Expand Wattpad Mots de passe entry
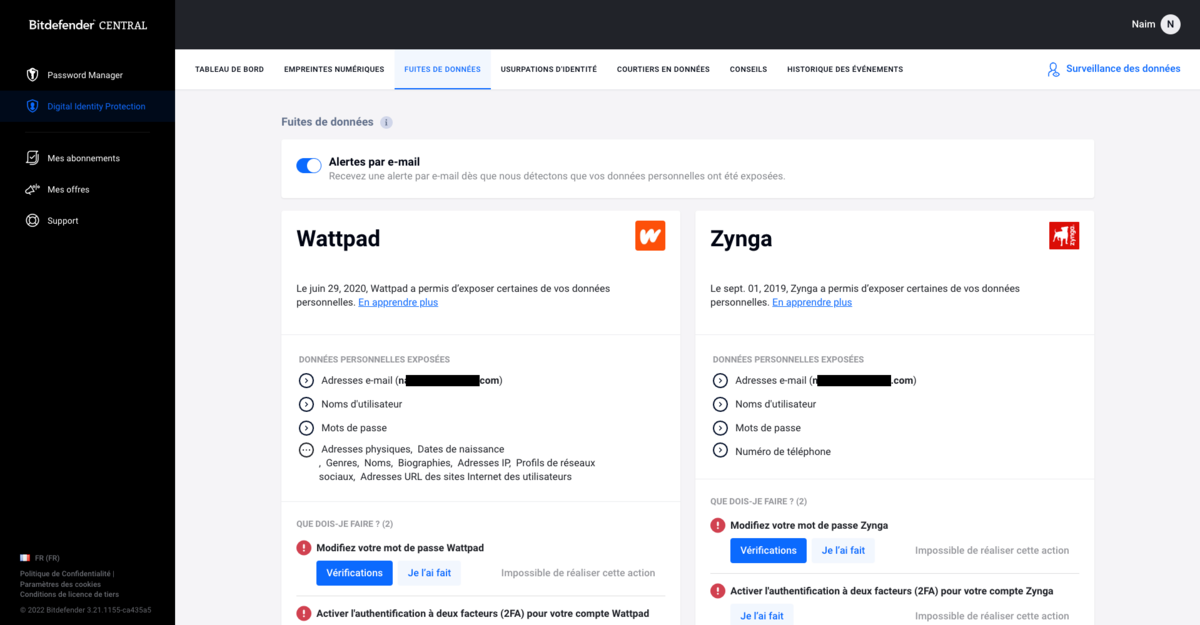Image resolution: width=1200 pixels, height=625 pixels. 306,428
